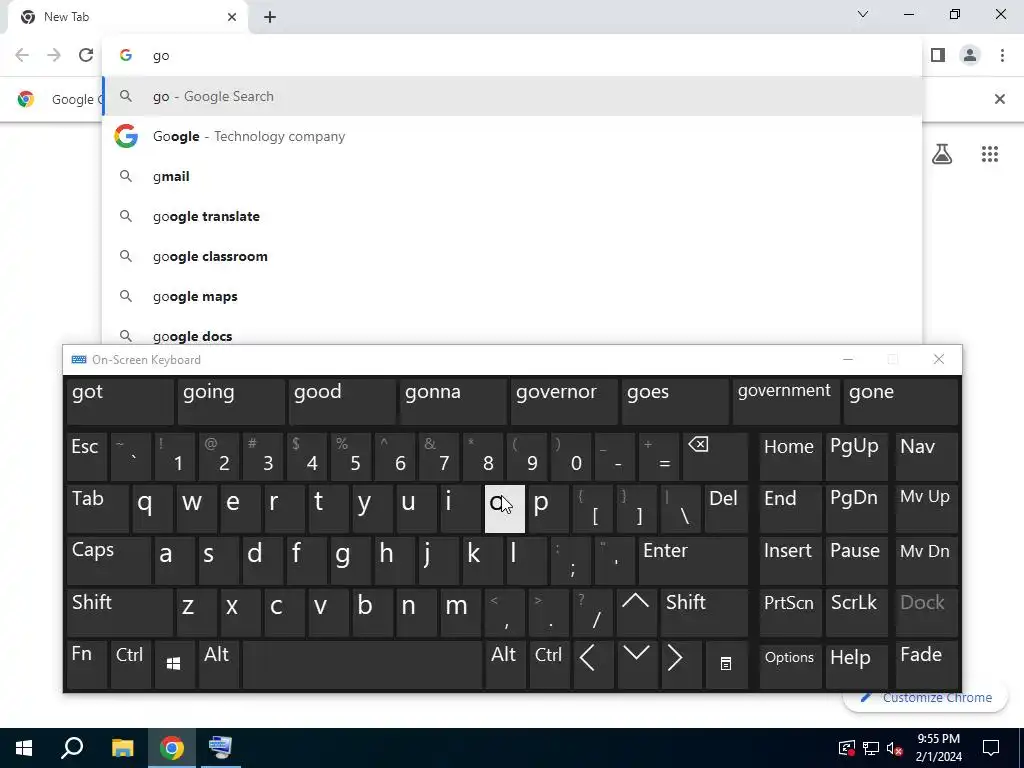Viewport: 1024px width, 768px height.
Task: Open the notification center icon
Action: [991, 748]
